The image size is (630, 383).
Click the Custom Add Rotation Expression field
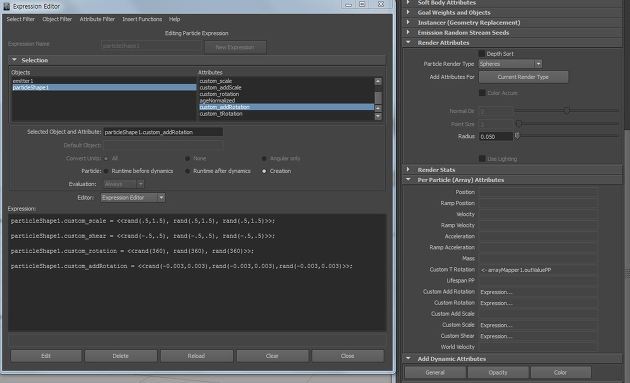[x=537, y=292]
